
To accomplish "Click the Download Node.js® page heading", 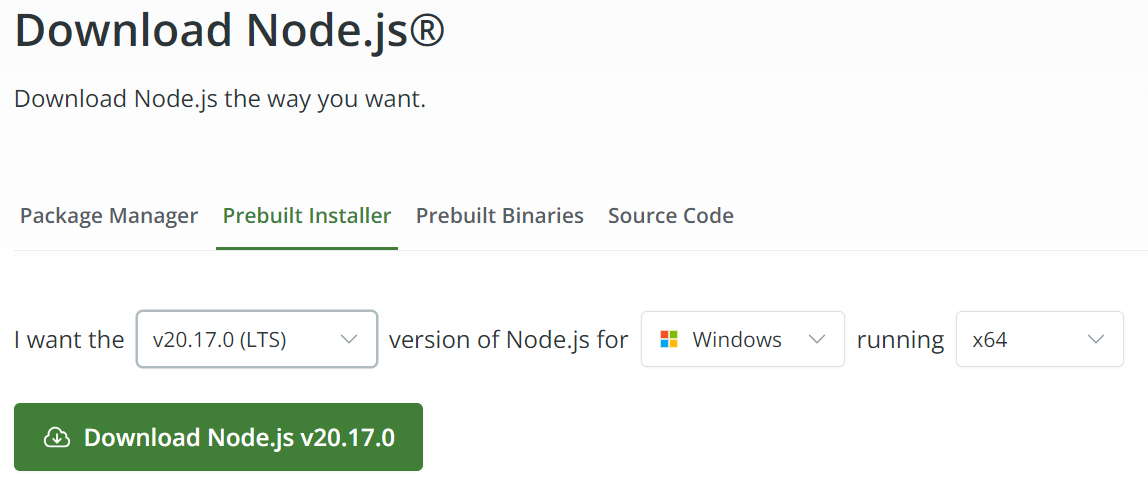I will point(229,31).
